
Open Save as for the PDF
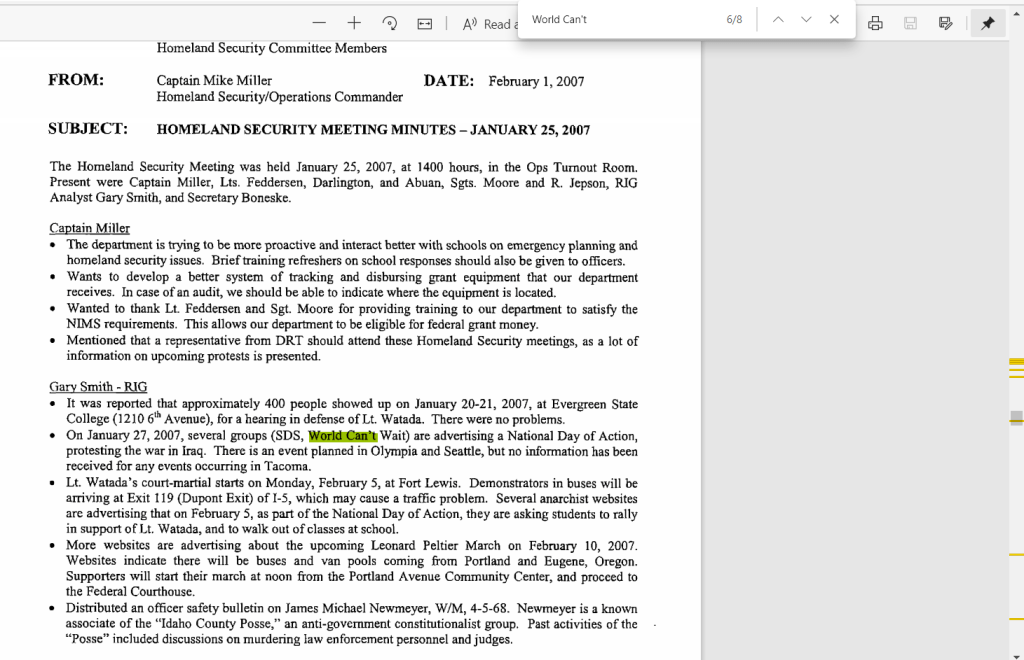click(945, 23)
